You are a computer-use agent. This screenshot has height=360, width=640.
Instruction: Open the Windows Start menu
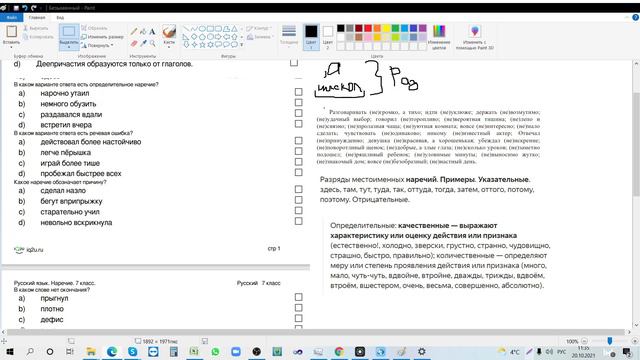pos(9,351)
